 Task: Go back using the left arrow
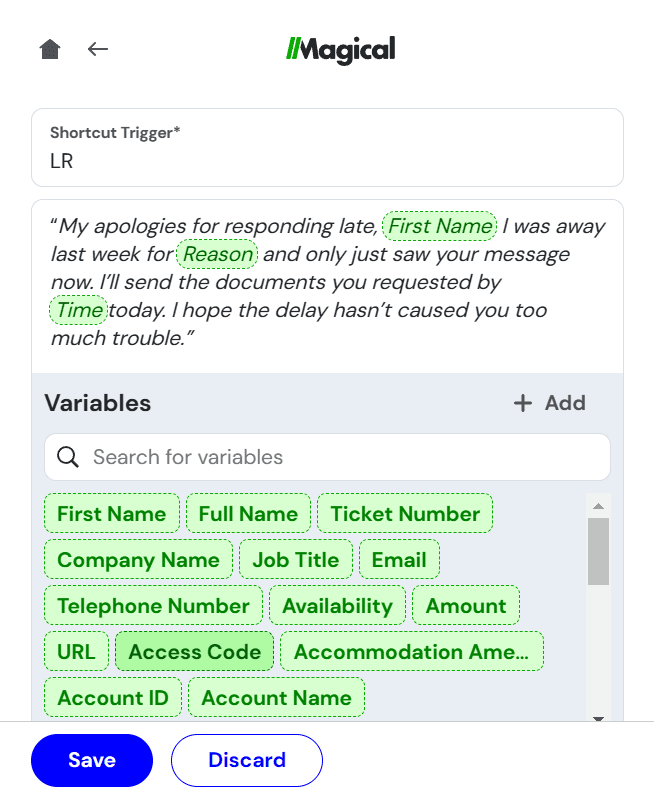[97, 49]
